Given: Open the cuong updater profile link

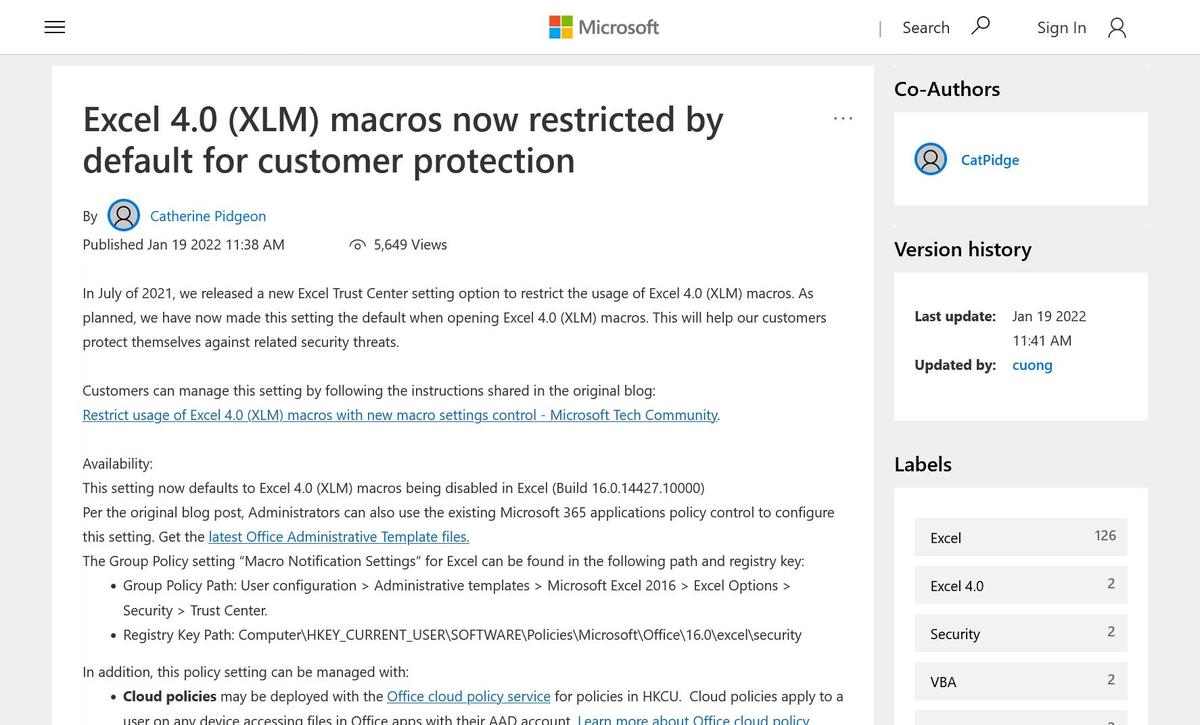Looking at the screenshot, I should point(1032,365).
